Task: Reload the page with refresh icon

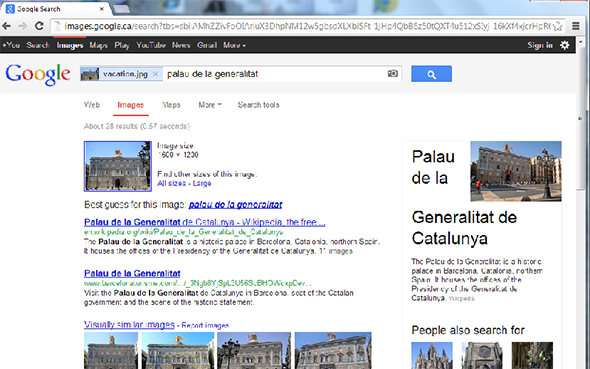Action: tap(39, 26)
